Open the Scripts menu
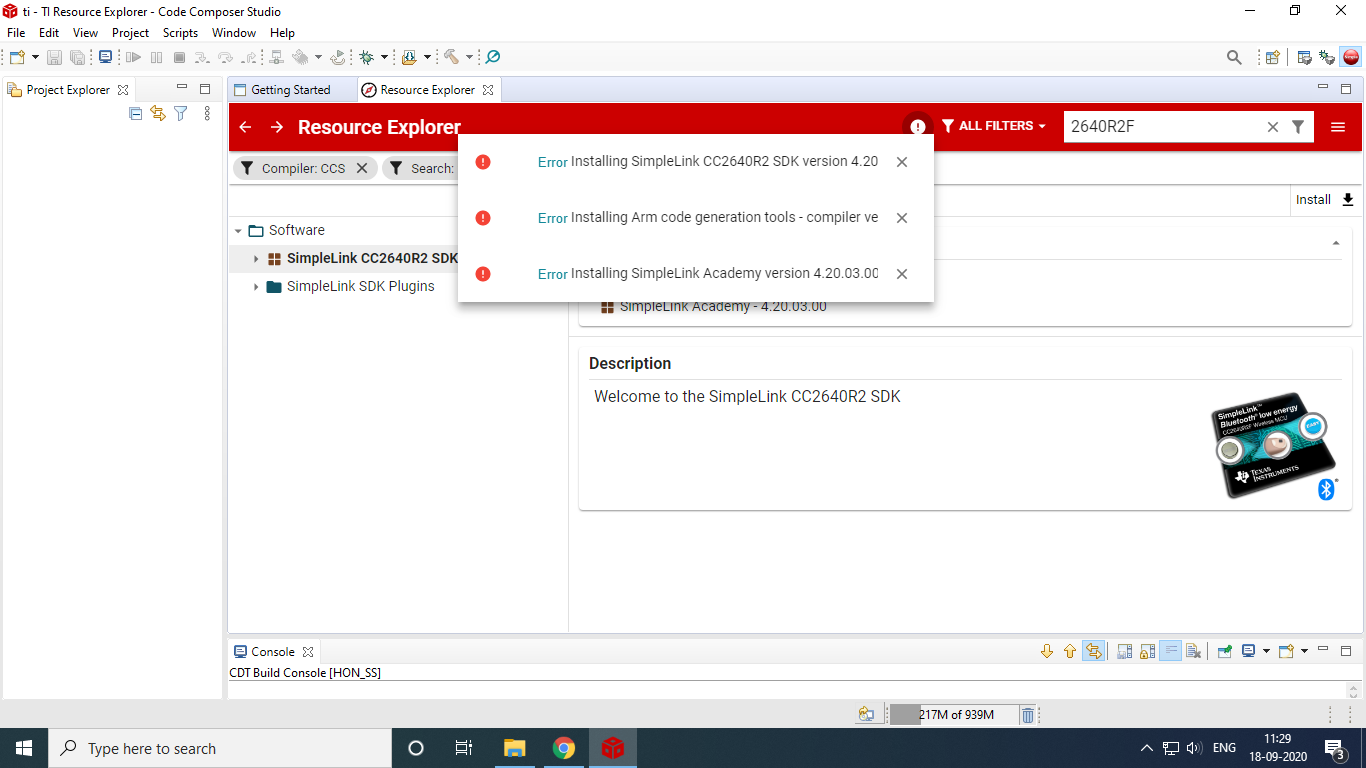 click(x=180, y=33)
